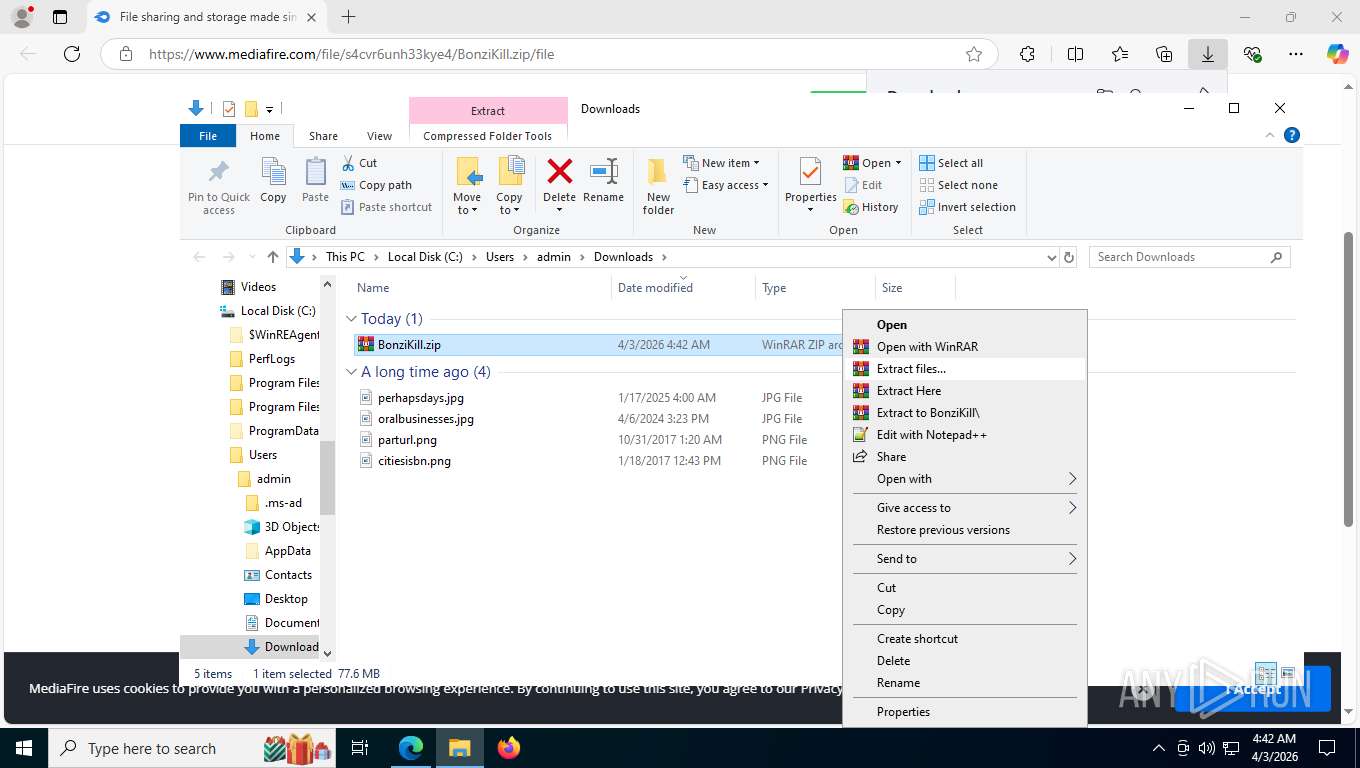Click Select none in the ribbon
Image resolution: width=1360 pixels, height=768 pixels.
958,185
